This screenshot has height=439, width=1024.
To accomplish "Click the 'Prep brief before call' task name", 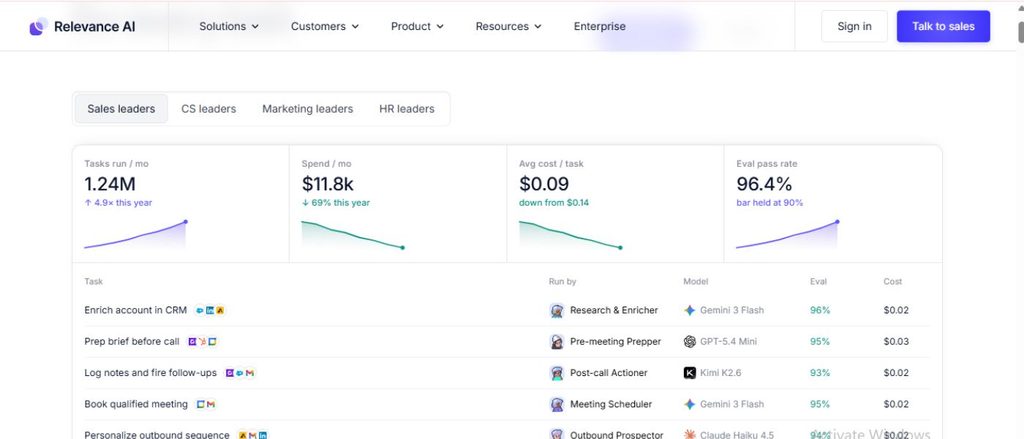I will pyautogui.click(x=132, y=342).
